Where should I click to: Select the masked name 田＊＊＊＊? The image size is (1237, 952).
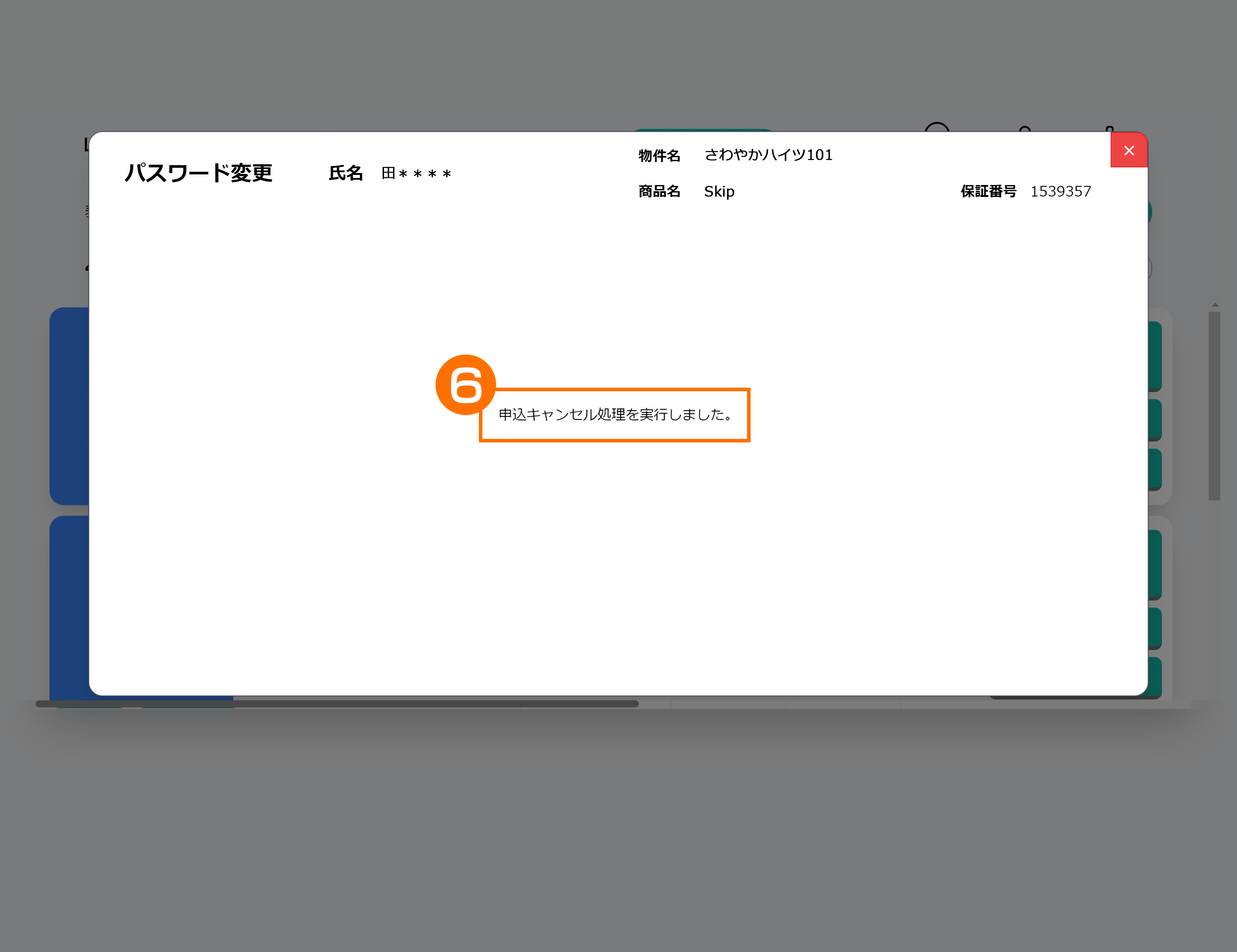coord(416,173)
